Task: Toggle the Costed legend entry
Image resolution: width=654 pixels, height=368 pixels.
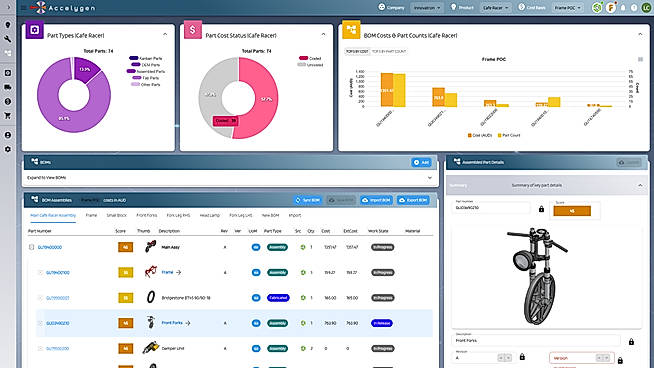Action: tap(310, 58)
